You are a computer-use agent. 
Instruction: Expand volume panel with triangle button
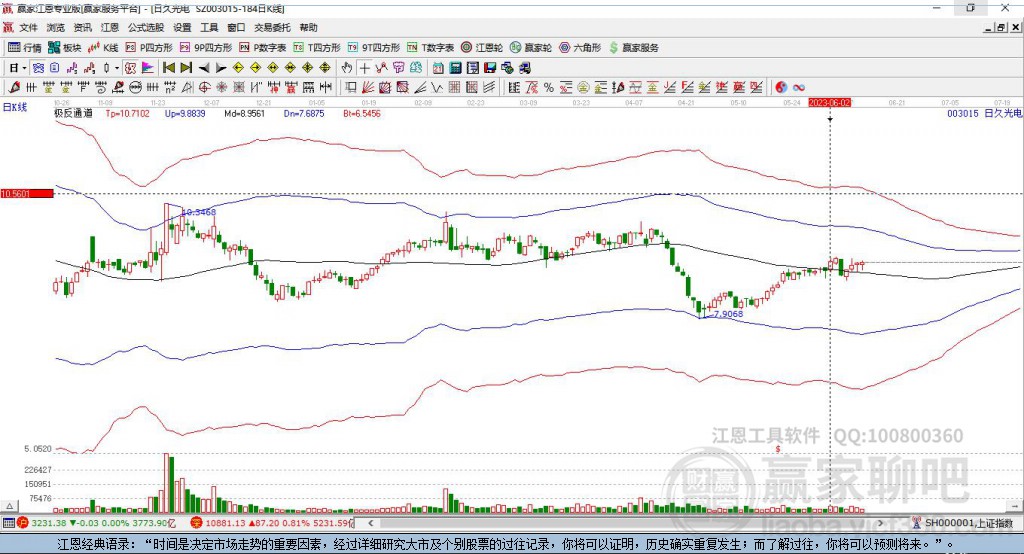(x=9, y=506)
